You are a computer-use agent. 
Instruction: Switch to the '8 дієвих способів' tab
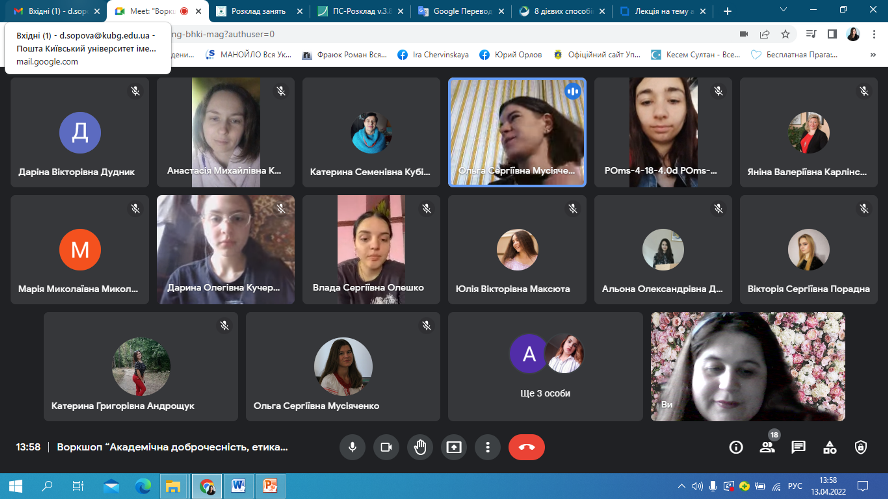click(562, 11)
